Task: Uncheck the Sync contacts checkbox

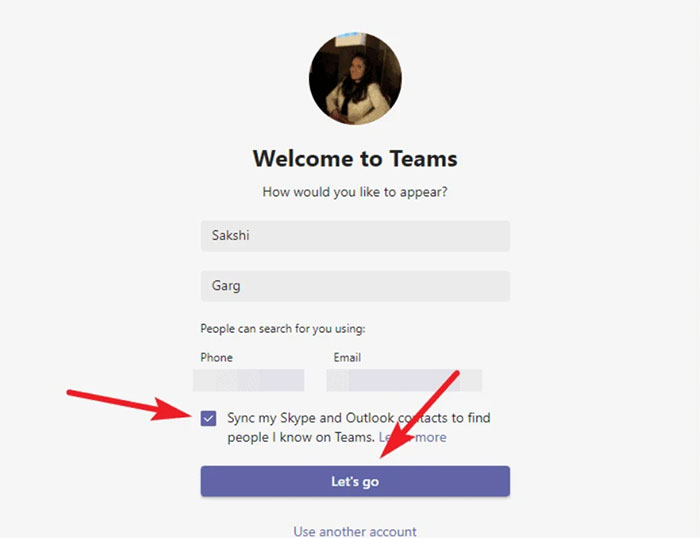Action: point(208,418)
